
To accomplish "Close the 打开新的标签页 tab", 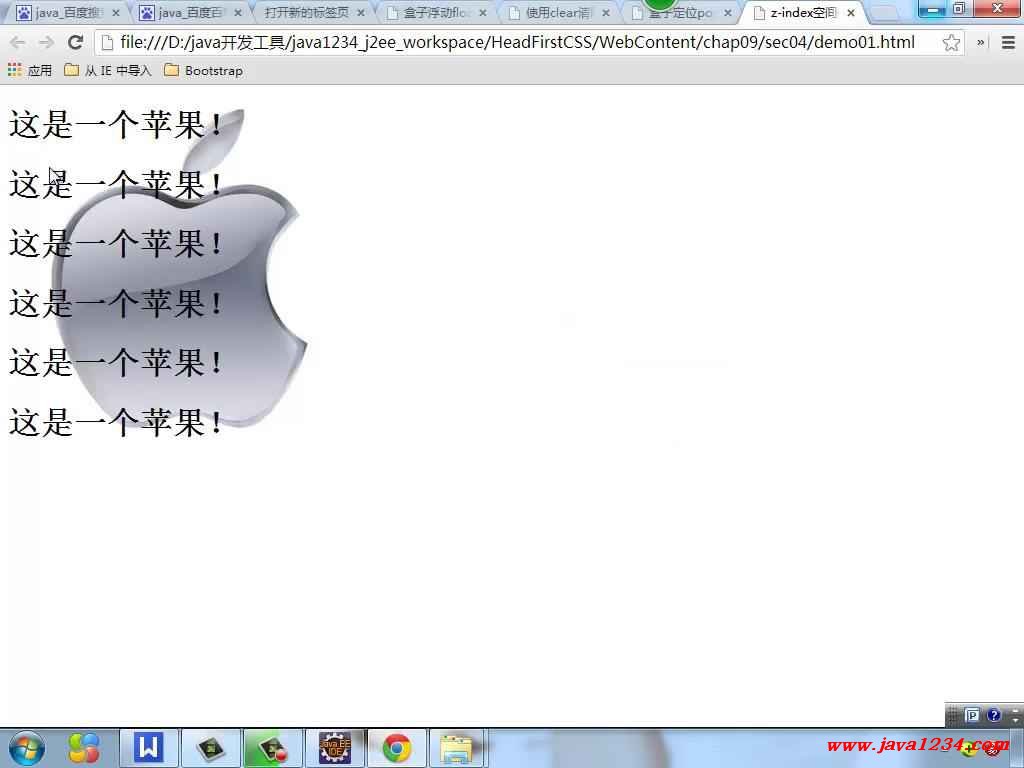I will pos(360,13).
